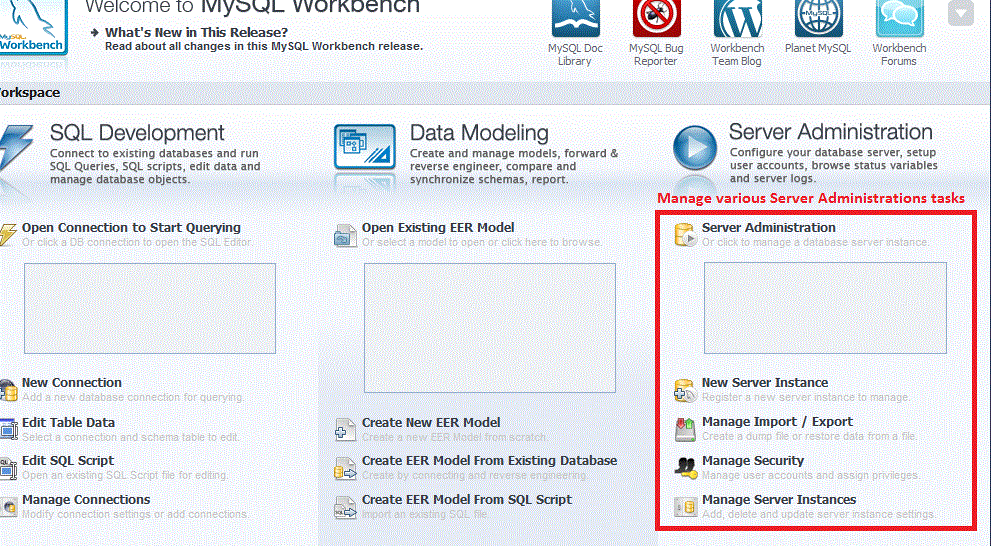
Task: Click the Edit SQL Script icon
Action: click(x=8, y=468)
